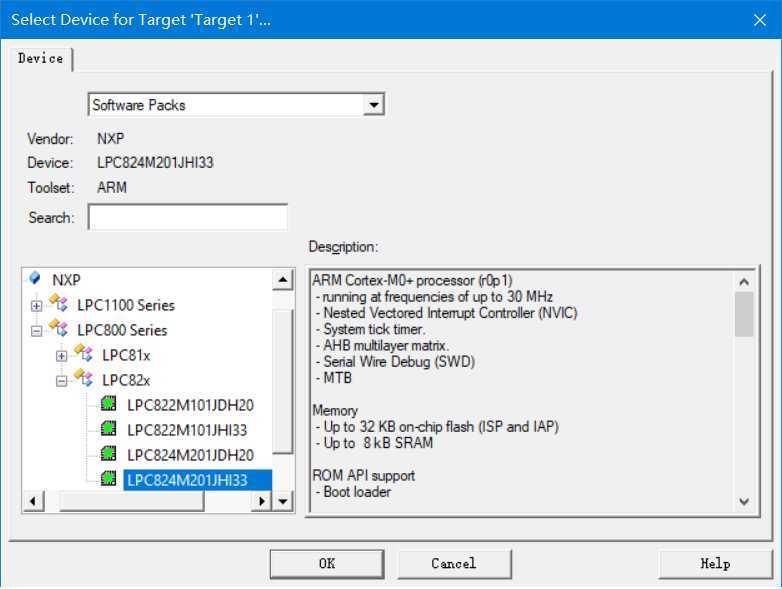Click the device tree scroll-right arrow
This screenshot has width=782, height=589.
pos(261,501)
